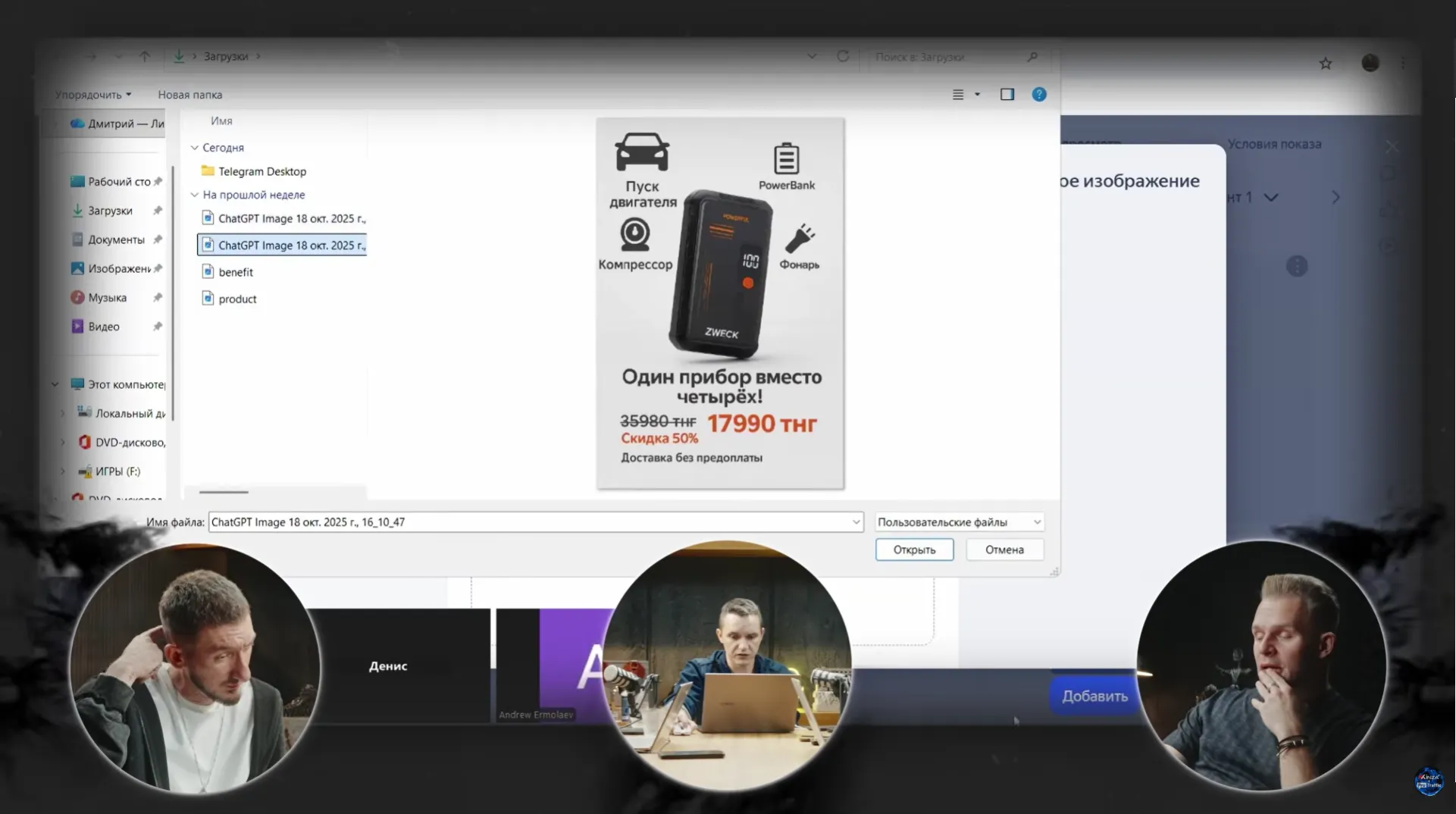This screenshot has width=1456, height=814.
Task: Open the browser profile avatar
Action: pos(1370,63)
